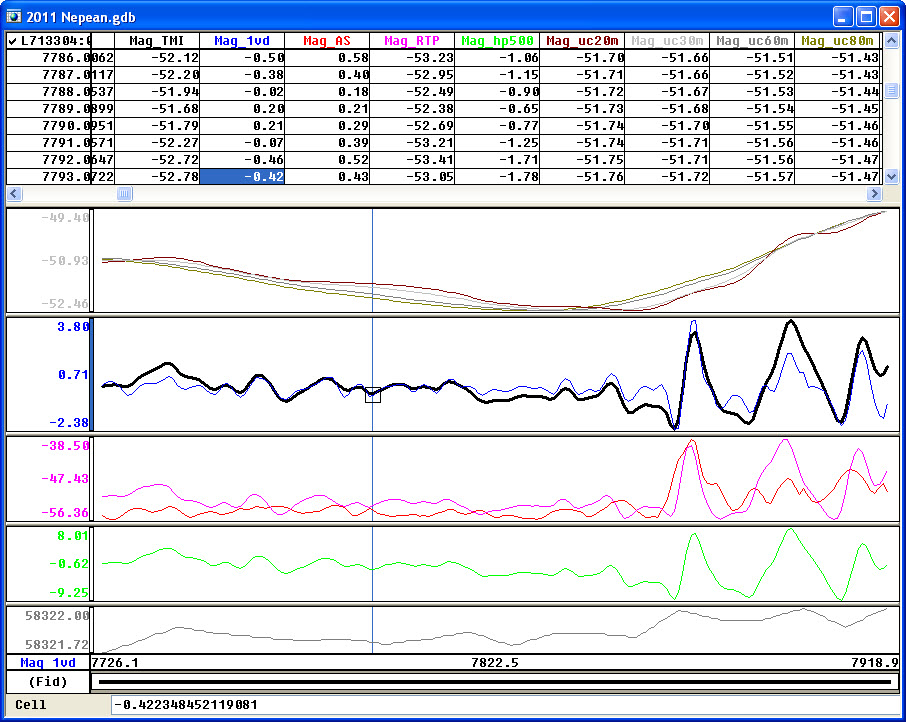Viewport: 906px width, 722px height.
Task: Click the horizontal scrollbar left arrow
Action: tap(14, 194)
